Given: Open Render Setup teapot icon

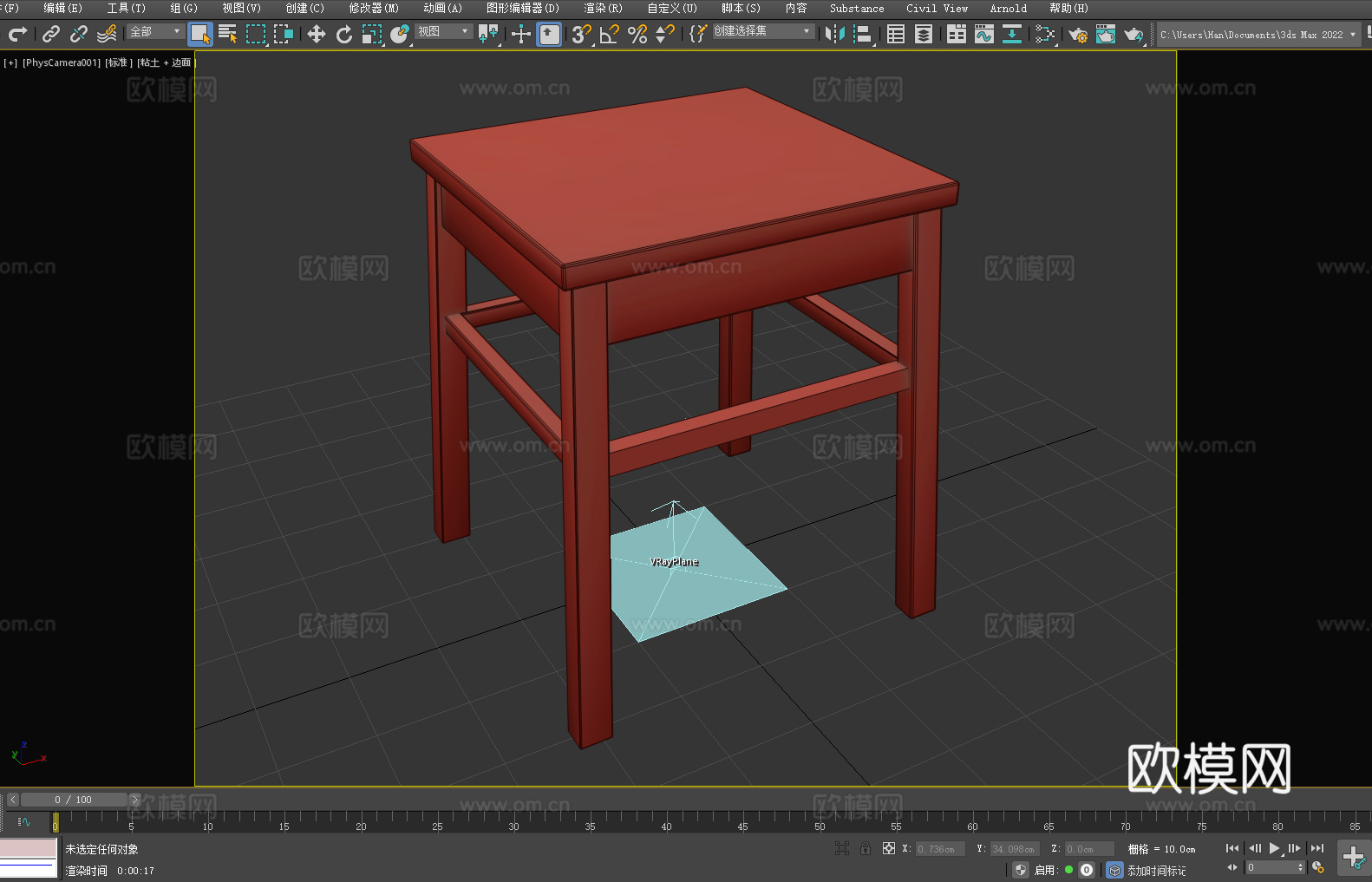Looking at the screenshot, I should coord(1078,34).
